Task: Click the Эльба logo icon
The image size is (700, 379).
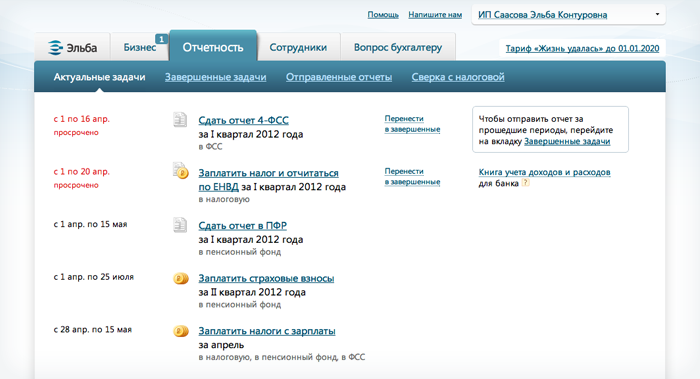Action: click(x=55, y=47)
